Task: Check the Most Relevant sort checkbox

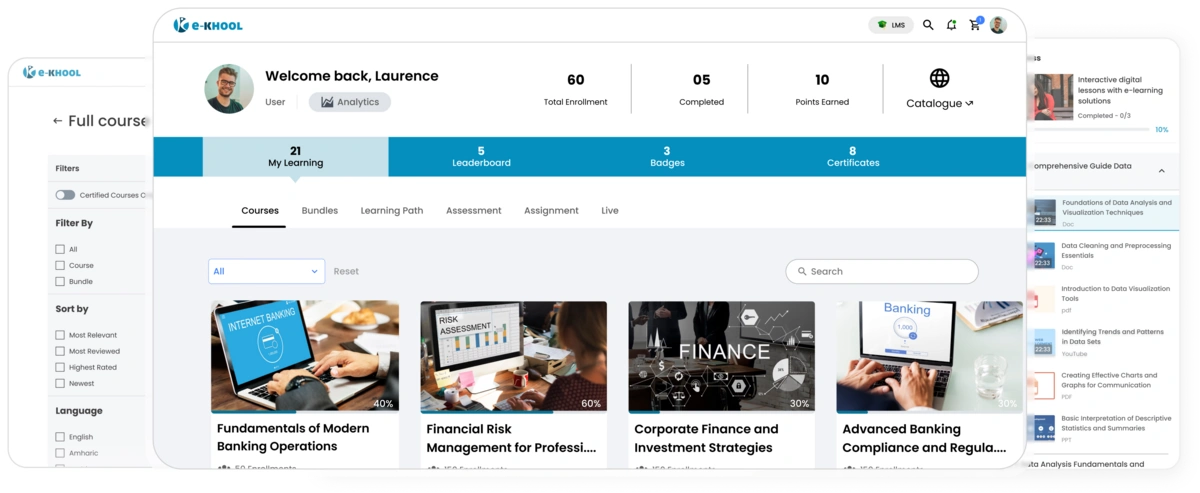Action: 60,335
